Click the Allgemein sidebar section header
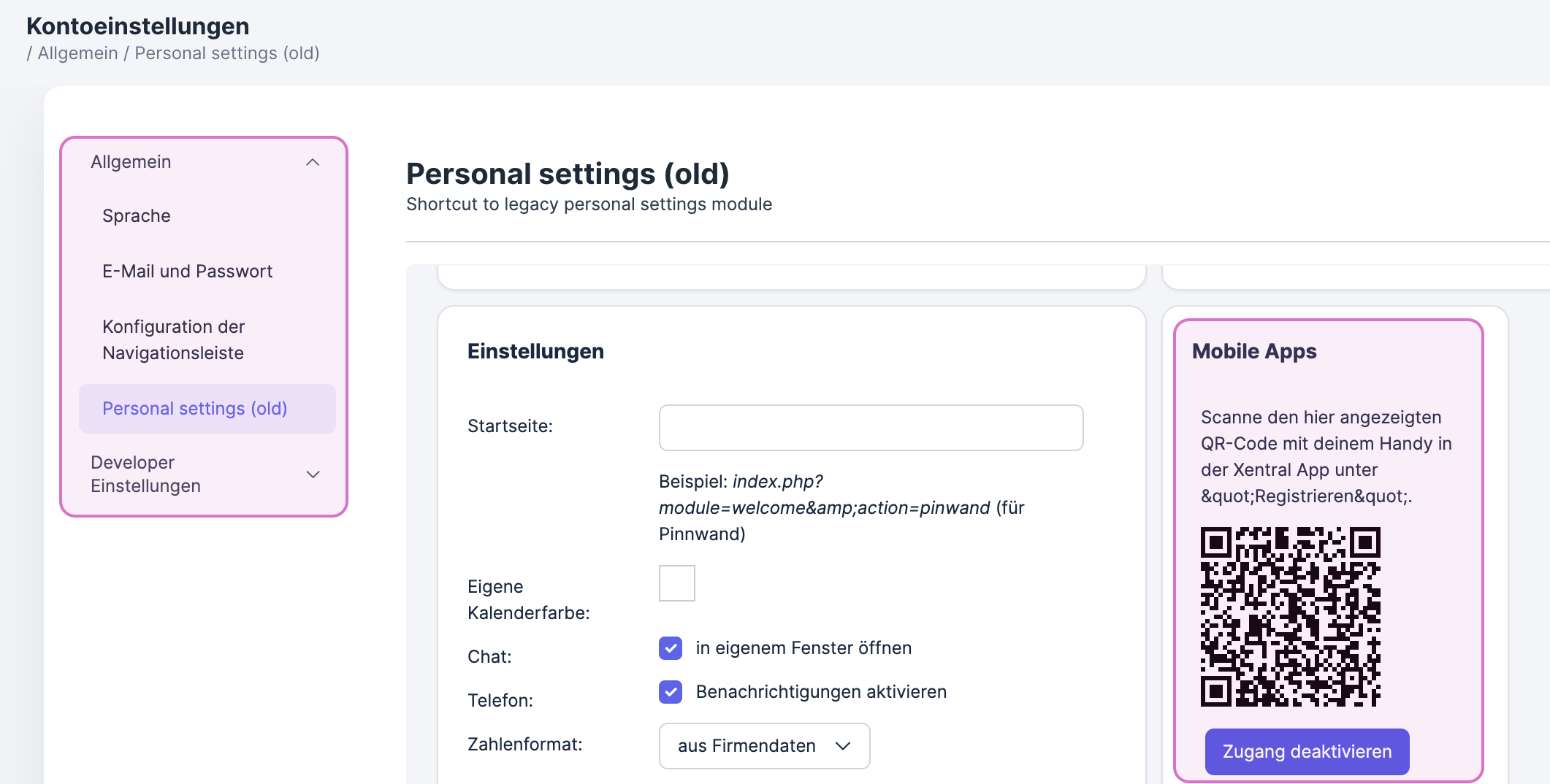 click(x=131, y=162)
